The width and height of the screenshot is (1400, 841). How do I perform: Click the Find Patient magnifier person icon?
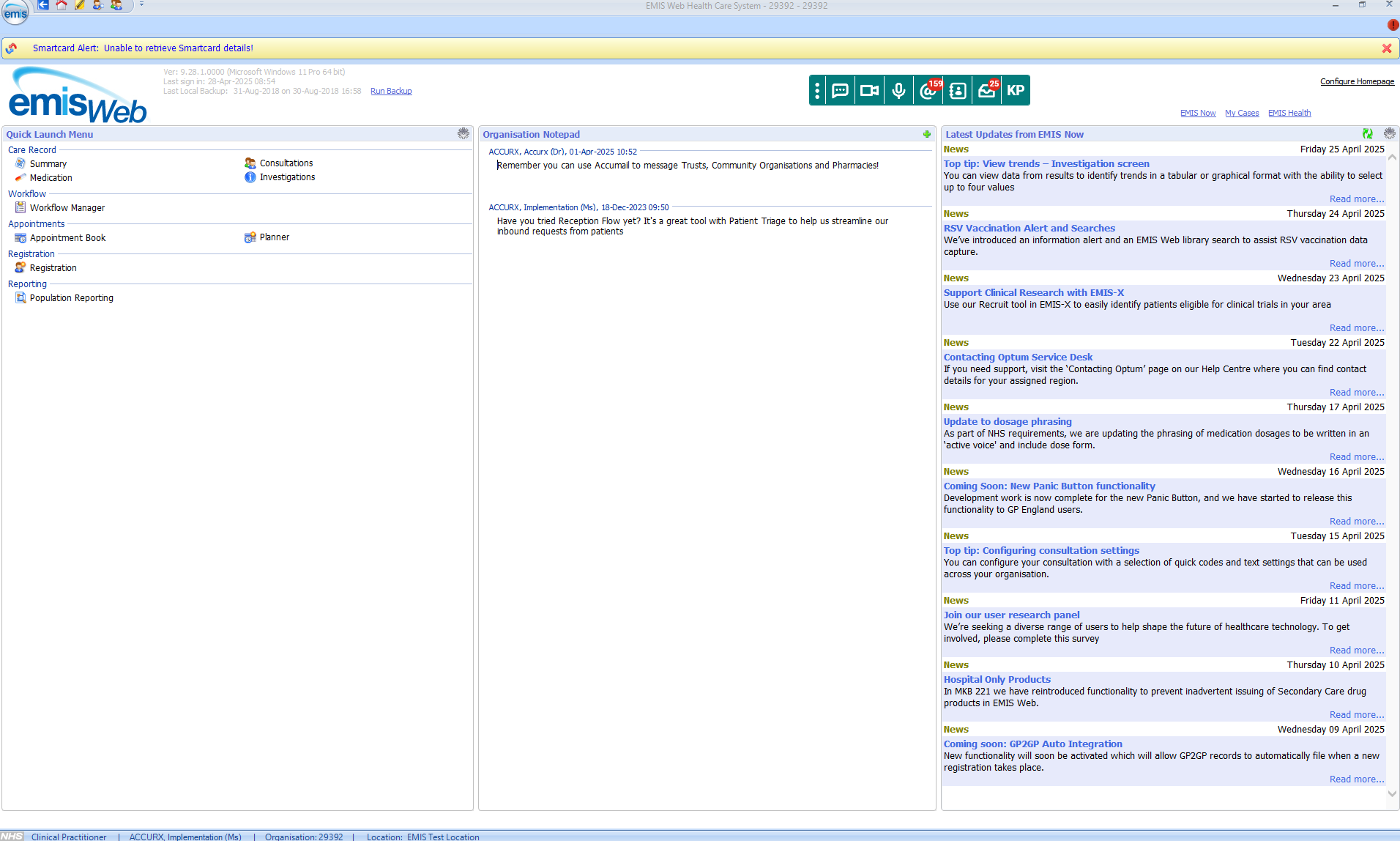97,5
